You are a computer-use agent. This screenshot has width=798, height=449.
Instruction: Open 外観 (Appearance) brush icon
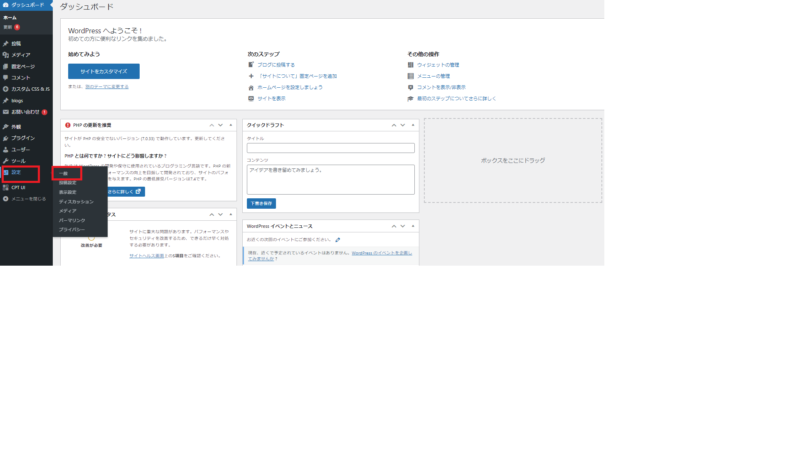click(x=6, y=127)
